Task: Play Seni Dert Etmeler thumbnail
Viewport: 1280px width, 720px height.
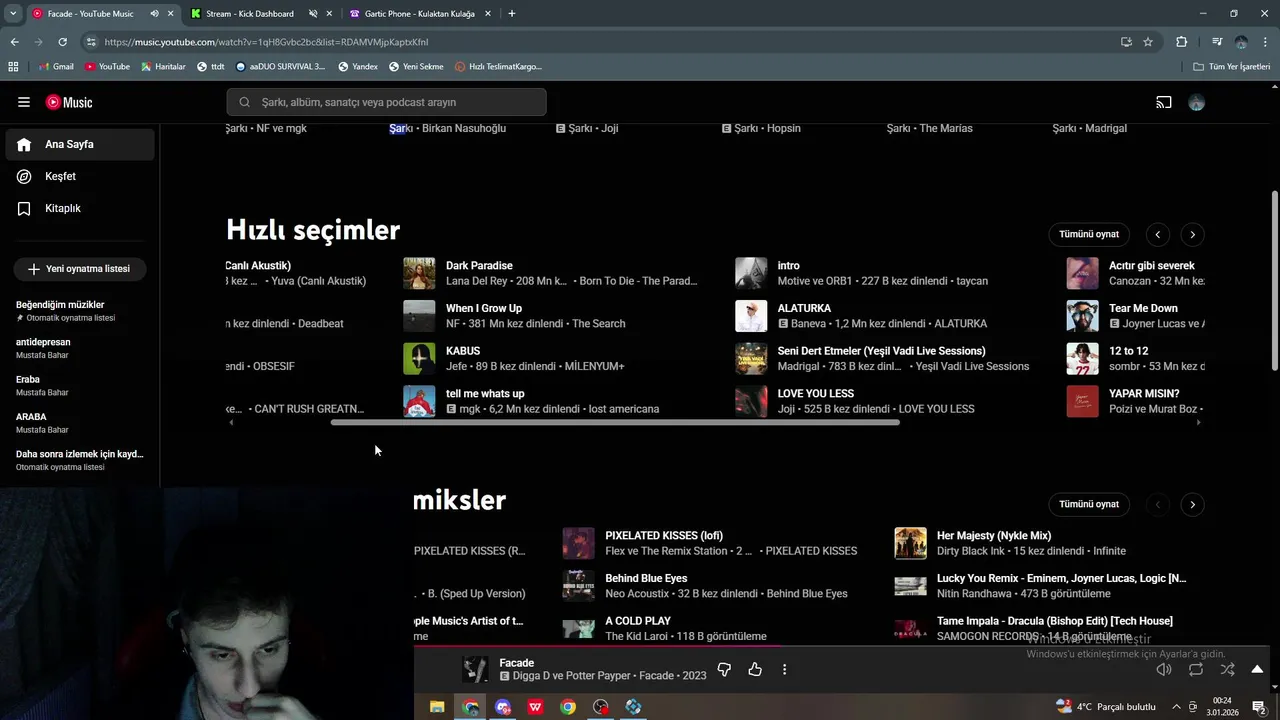Action: click(x=751, y=358)
